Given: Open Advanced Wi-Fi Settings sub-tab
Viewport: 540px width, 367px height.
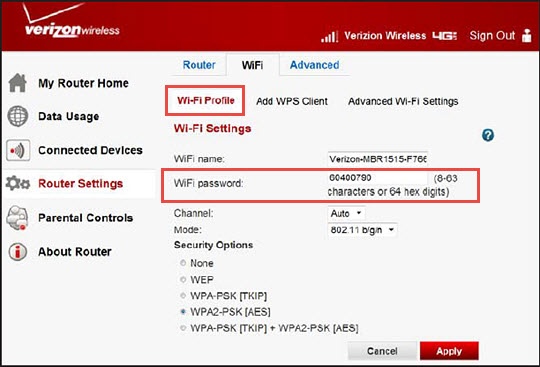Looking at the screenshot, I should pos(403,101).
